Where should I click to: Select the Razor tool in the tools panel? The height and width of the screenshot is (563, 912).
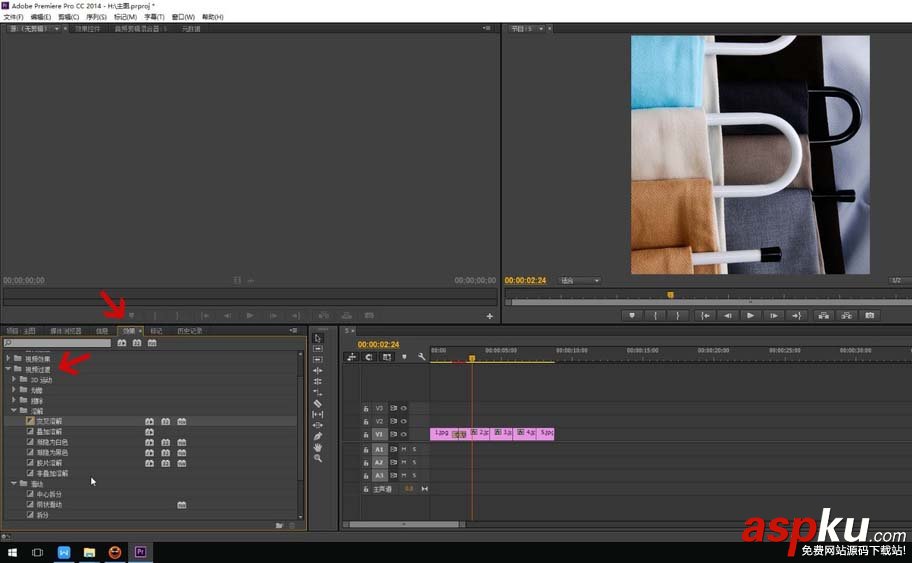318,403
